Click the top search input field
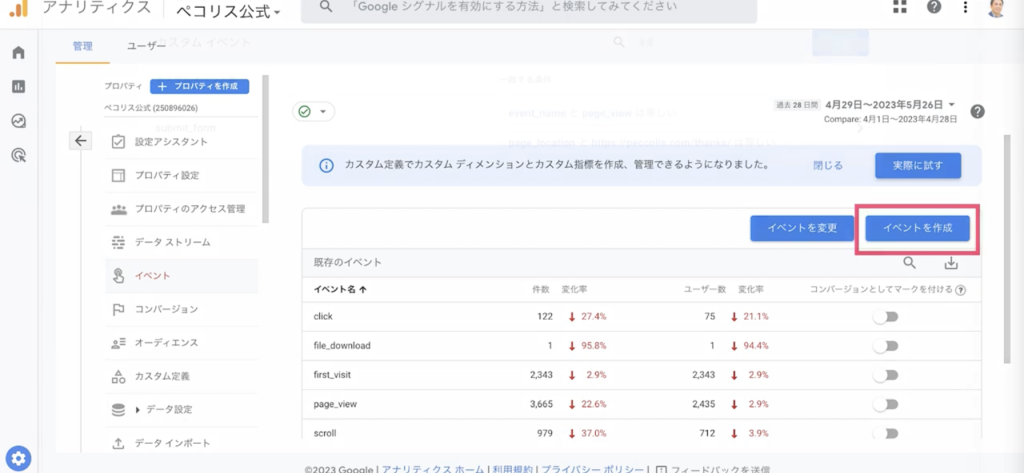This screenshot has width=1024, height=473. [528, 8]
